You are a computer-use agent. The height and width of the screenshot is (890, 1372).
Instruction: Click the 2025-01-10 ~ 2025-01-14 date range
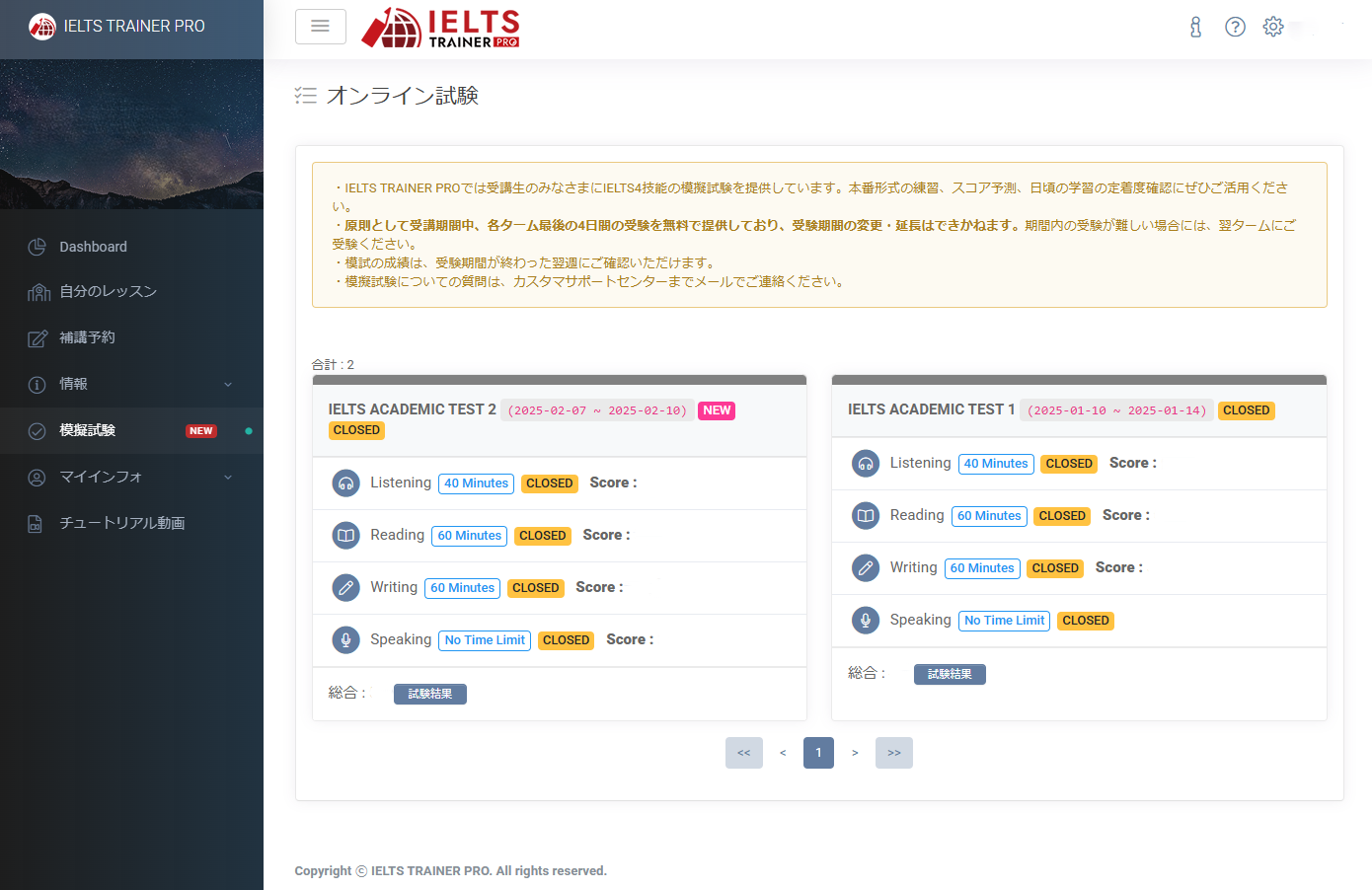point(1116,410)
